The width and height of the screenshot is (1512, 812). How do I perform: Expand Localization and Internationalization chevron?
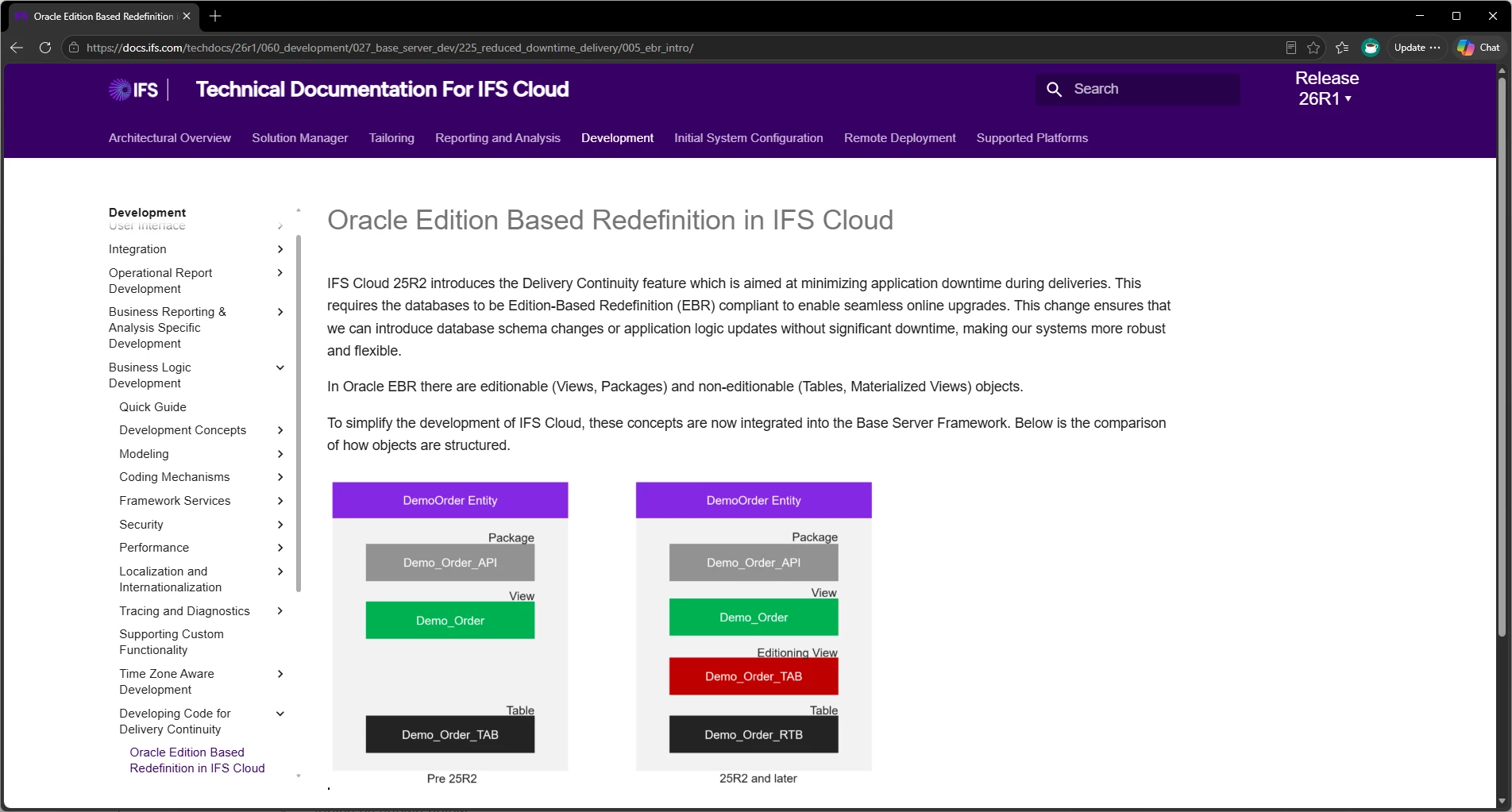point(280,571)
